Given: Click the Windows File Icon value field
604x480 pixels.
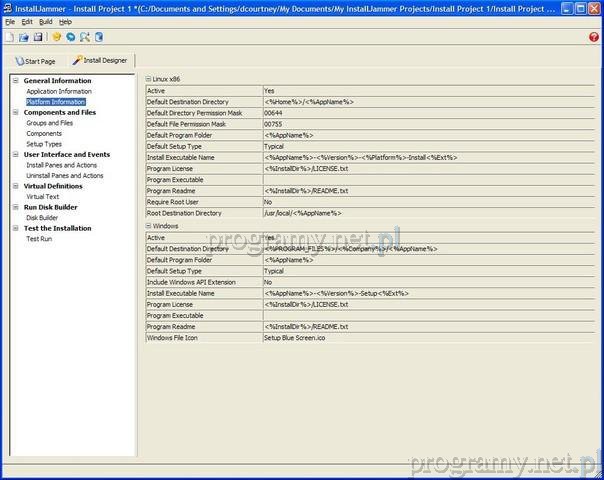Looking at the screenshot, I should pyautogui.click(x=427, y=338).
